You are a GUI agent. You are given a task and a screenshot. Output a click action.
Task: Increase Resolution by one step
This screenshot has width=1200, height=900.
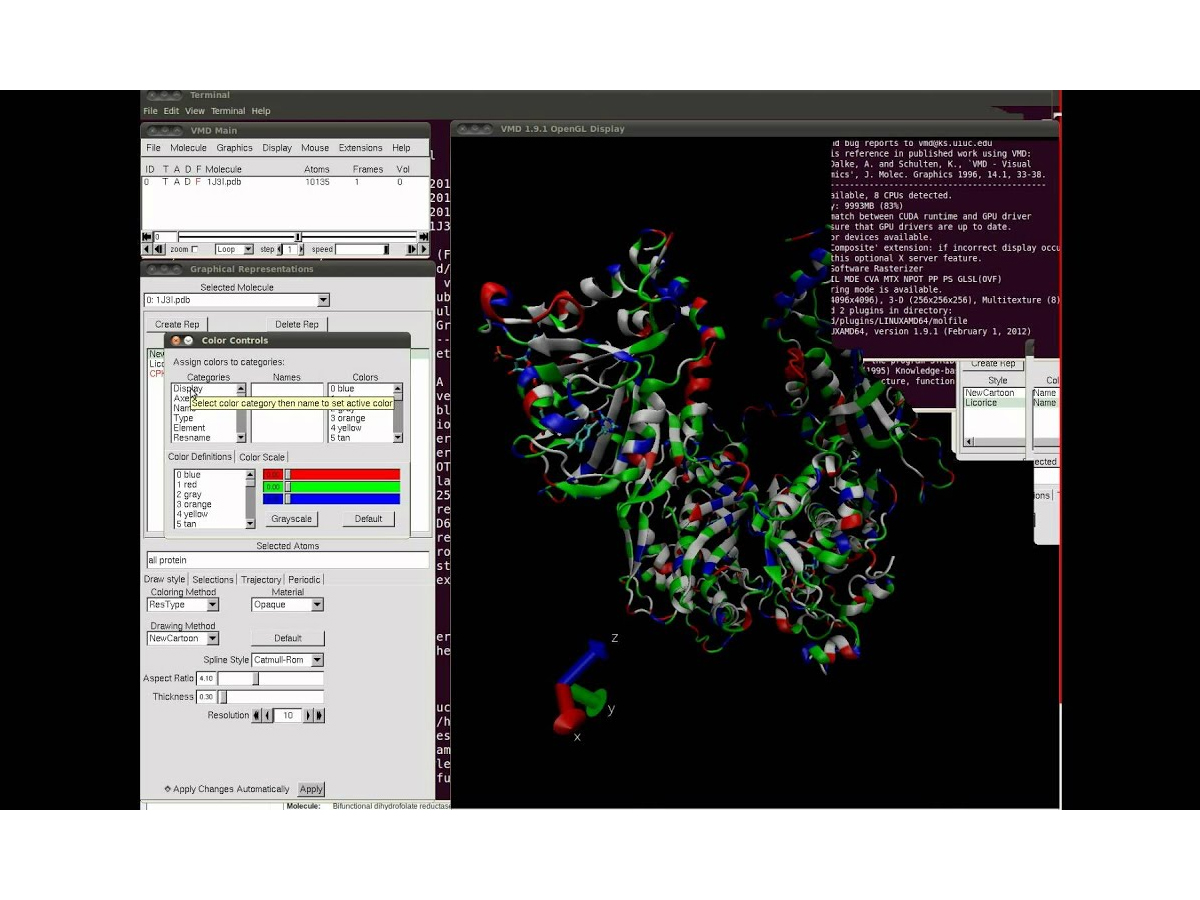tap(308, 715)
